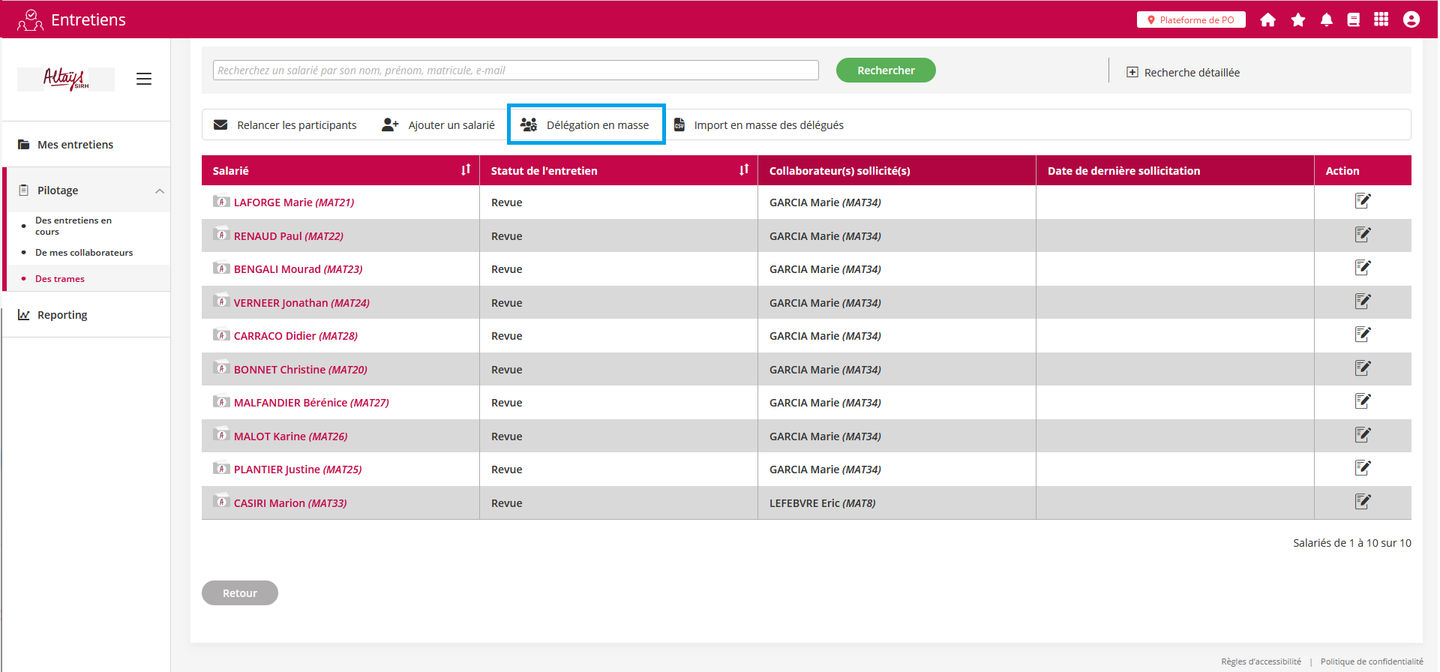
Task: Sort by Statut de l'entretien column
Action: coord(743,171)
